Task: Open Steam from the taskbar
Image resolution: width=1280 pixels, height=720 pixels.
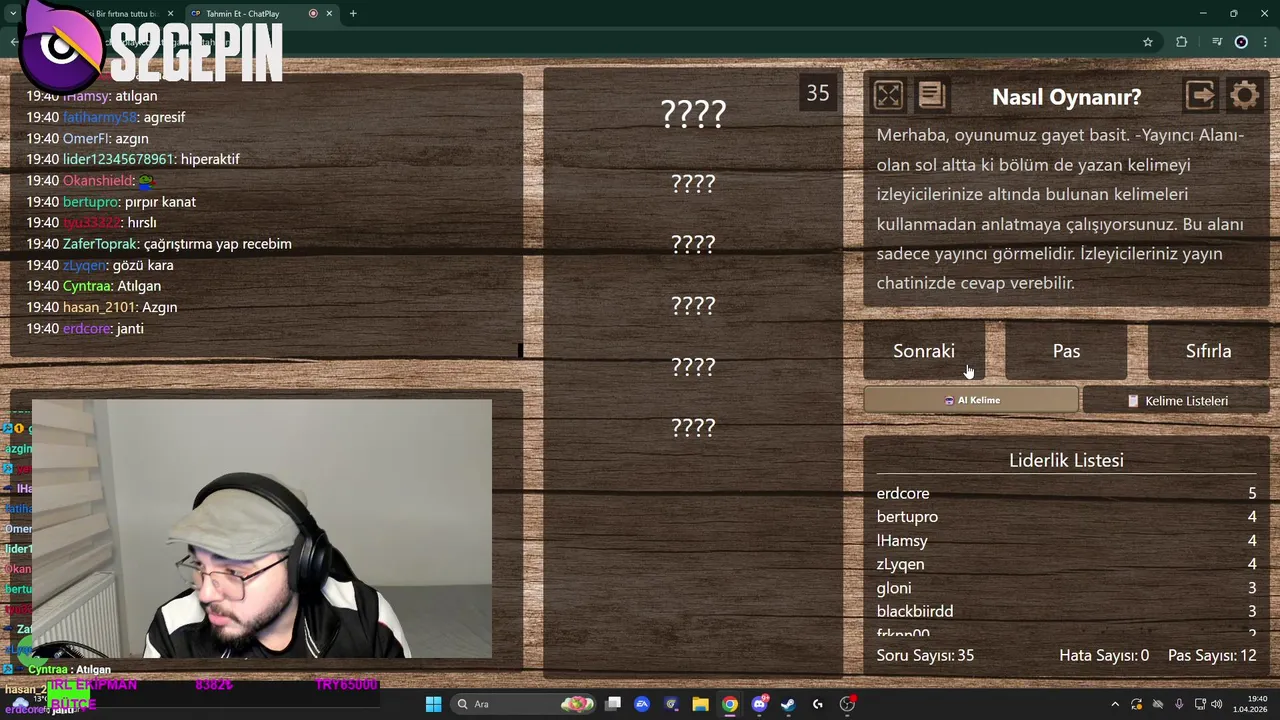Action: [x=788, y=704]
